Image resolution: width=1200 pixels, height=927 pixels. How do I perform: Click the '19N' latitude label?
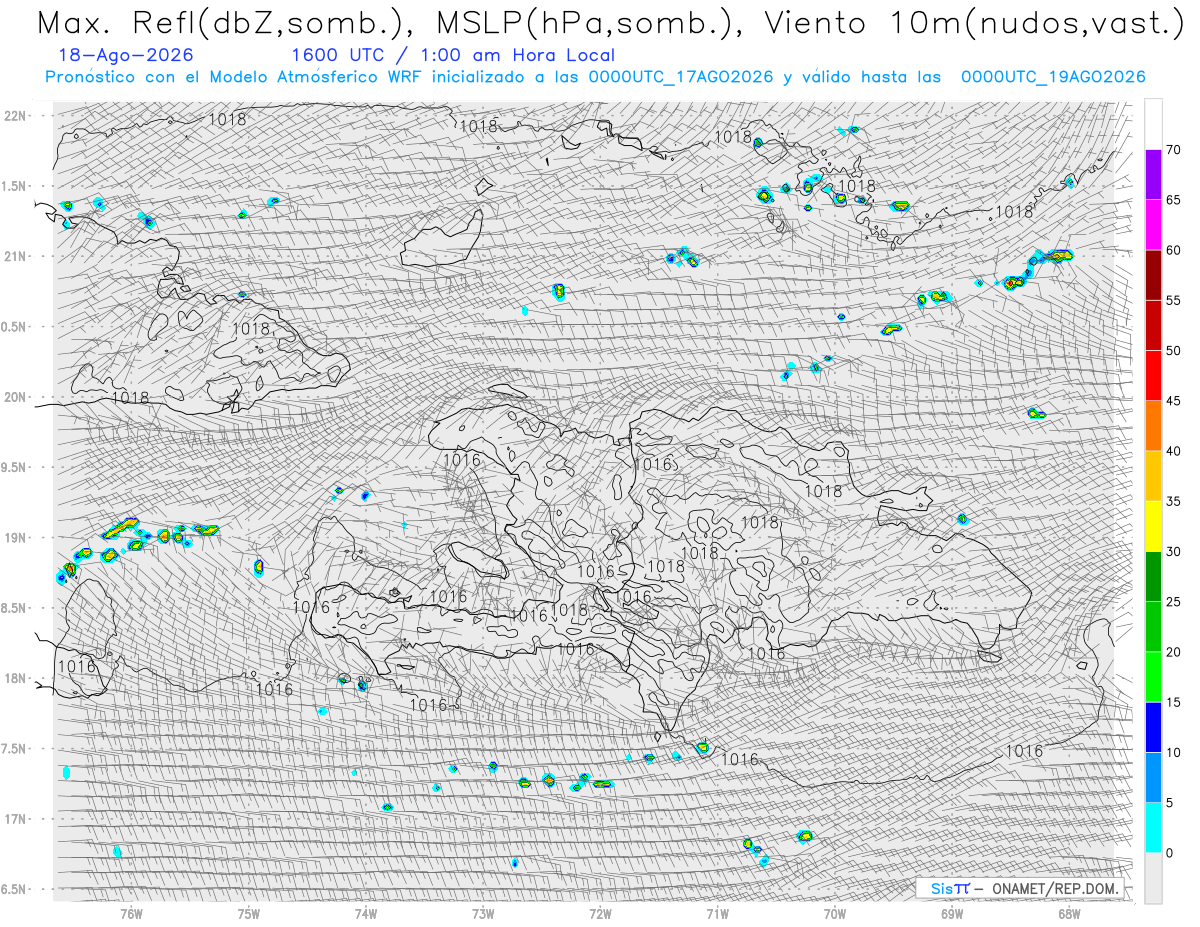(16, 538)
